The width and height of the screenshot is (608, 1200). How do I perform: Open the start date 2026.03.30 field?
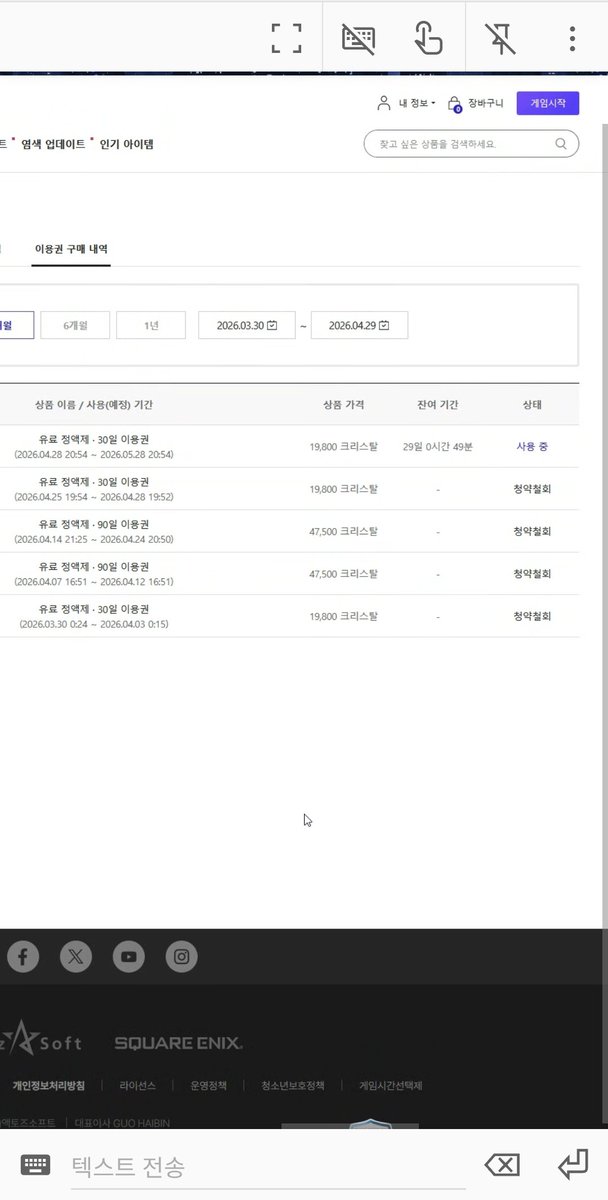[246, 325]
